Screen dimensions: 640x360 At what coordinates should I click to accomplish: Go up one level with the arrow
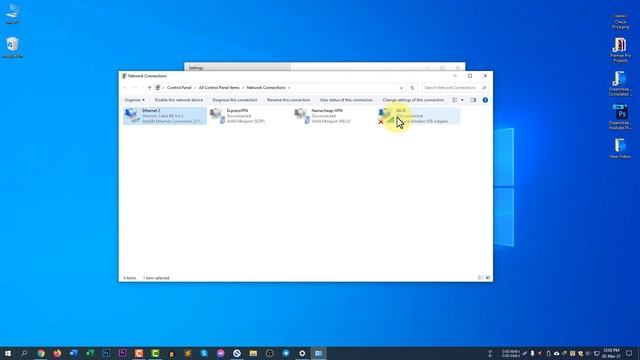[x=149, y=88]
